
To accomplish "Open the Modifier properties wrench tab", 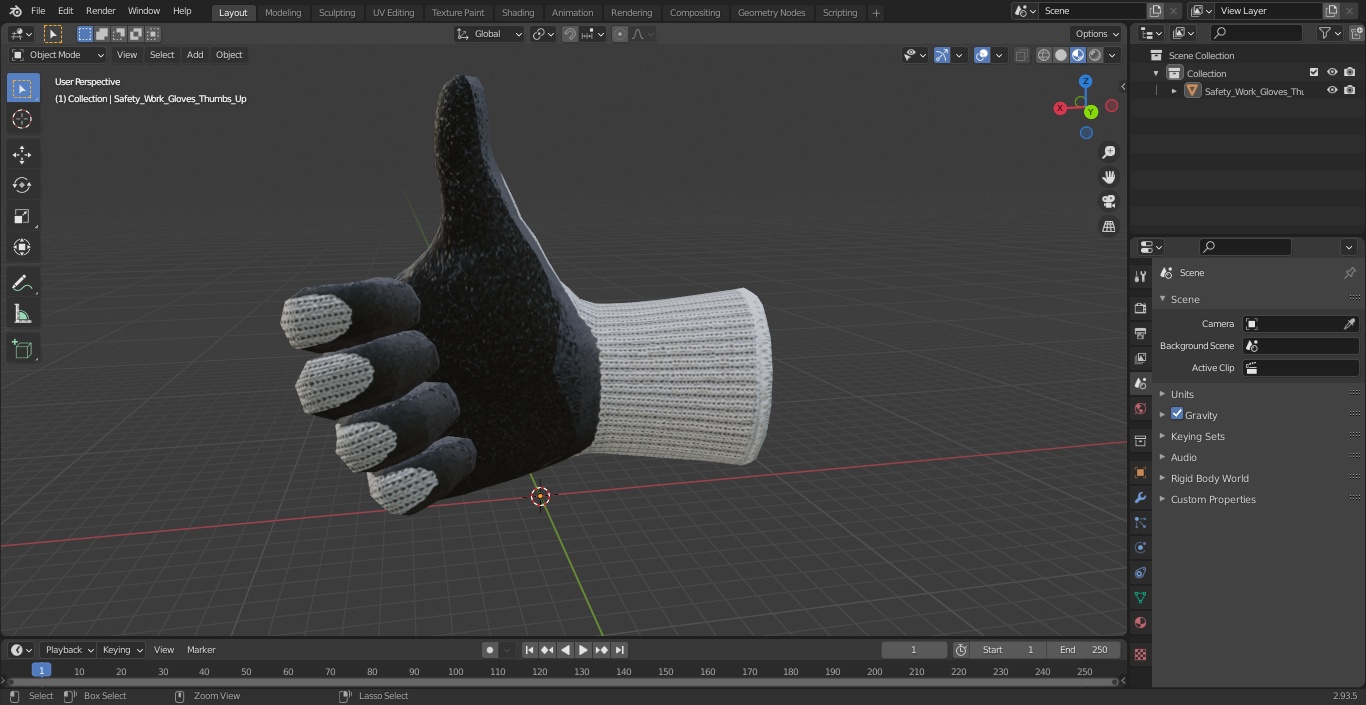I will click(1140, 497).
